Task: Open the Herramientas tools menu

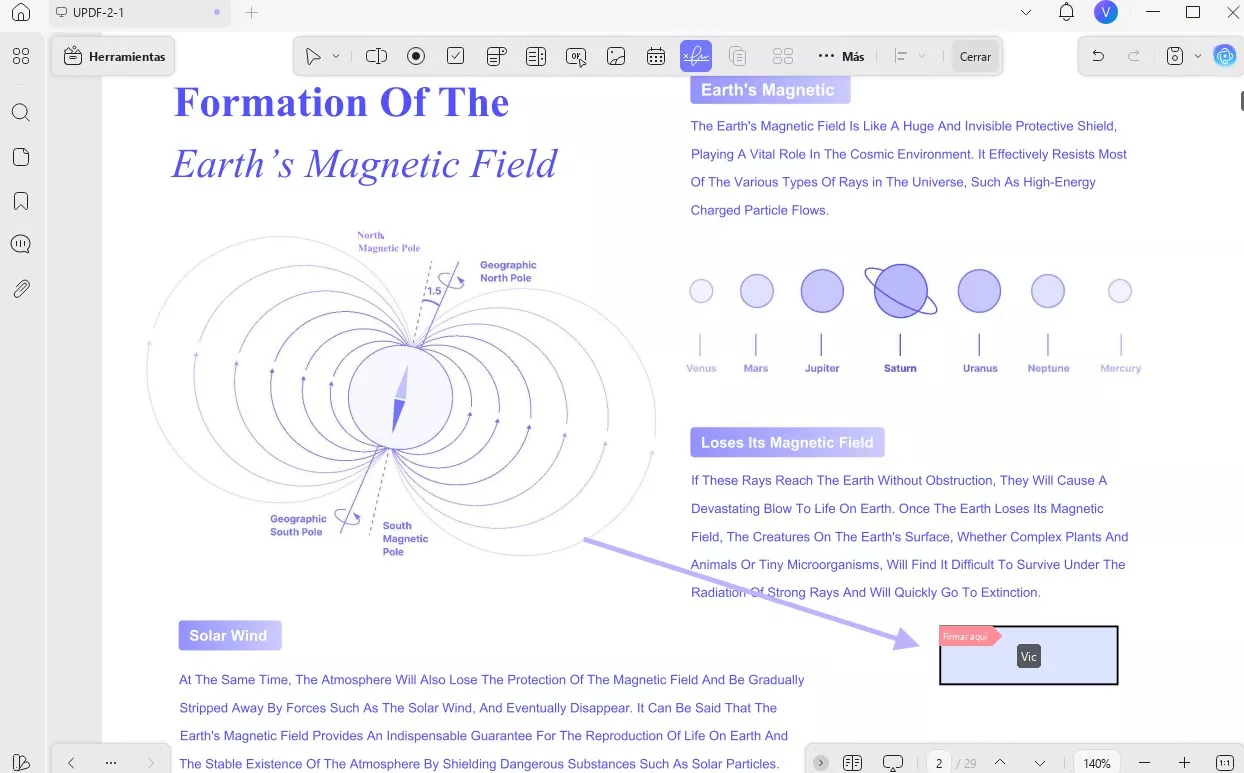Action: (x=114, y=57)
